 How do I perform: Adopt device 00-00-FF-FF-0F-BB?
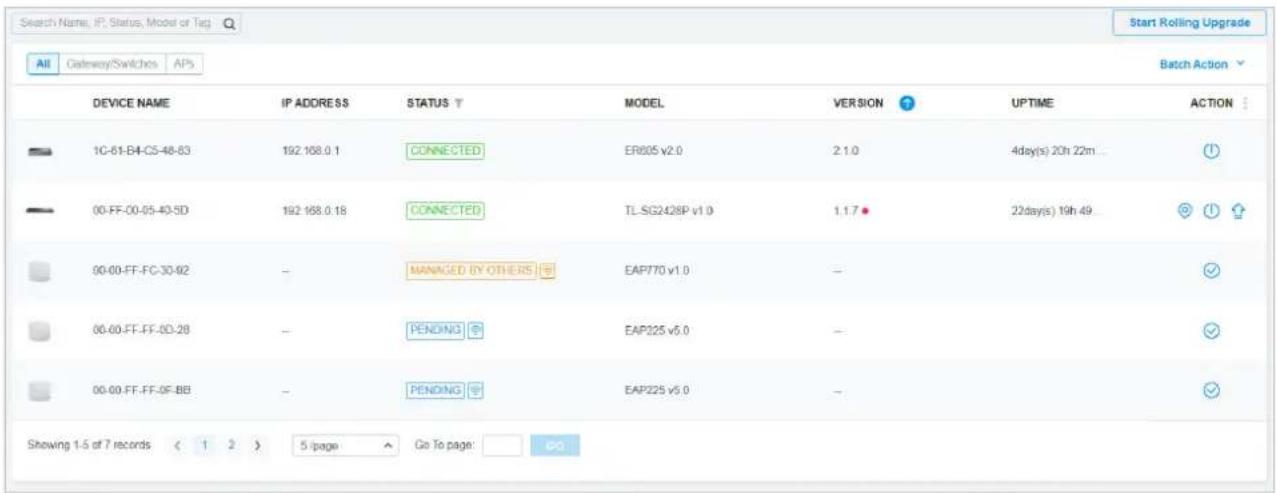(1211, 390)
